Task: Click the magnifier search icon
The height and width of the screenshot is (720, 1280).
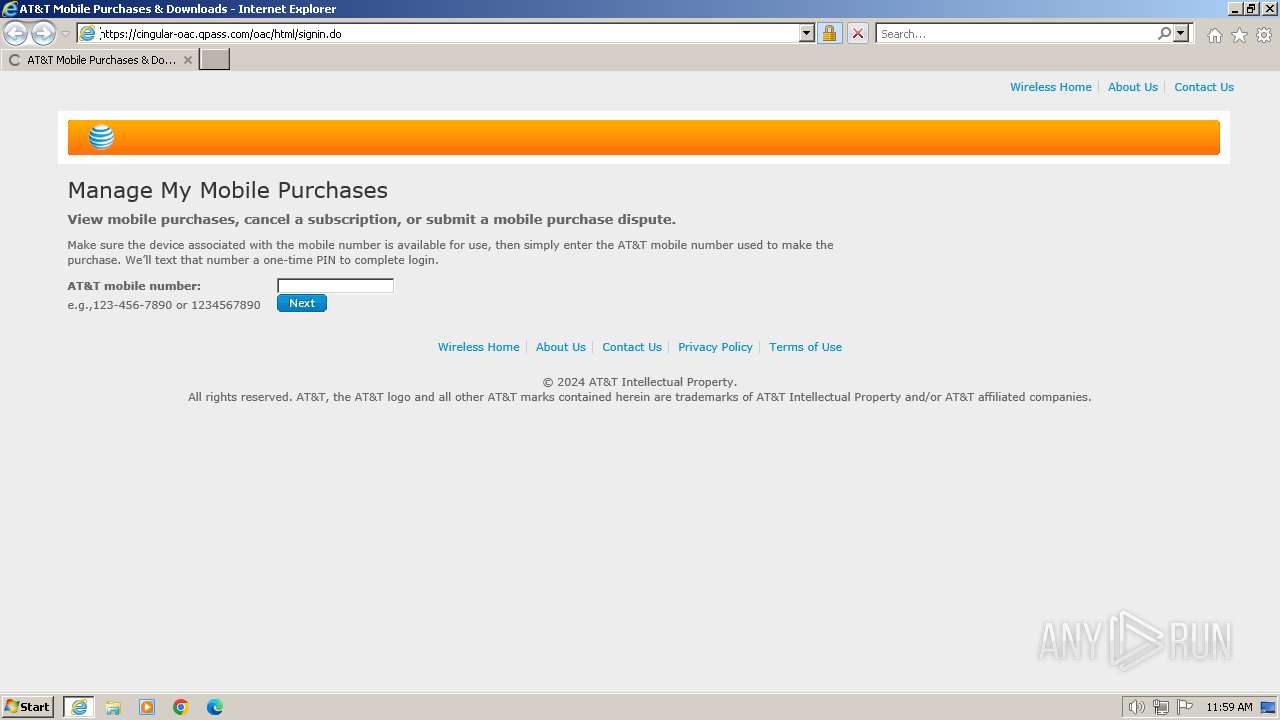Action: [x=1164, y=33]
